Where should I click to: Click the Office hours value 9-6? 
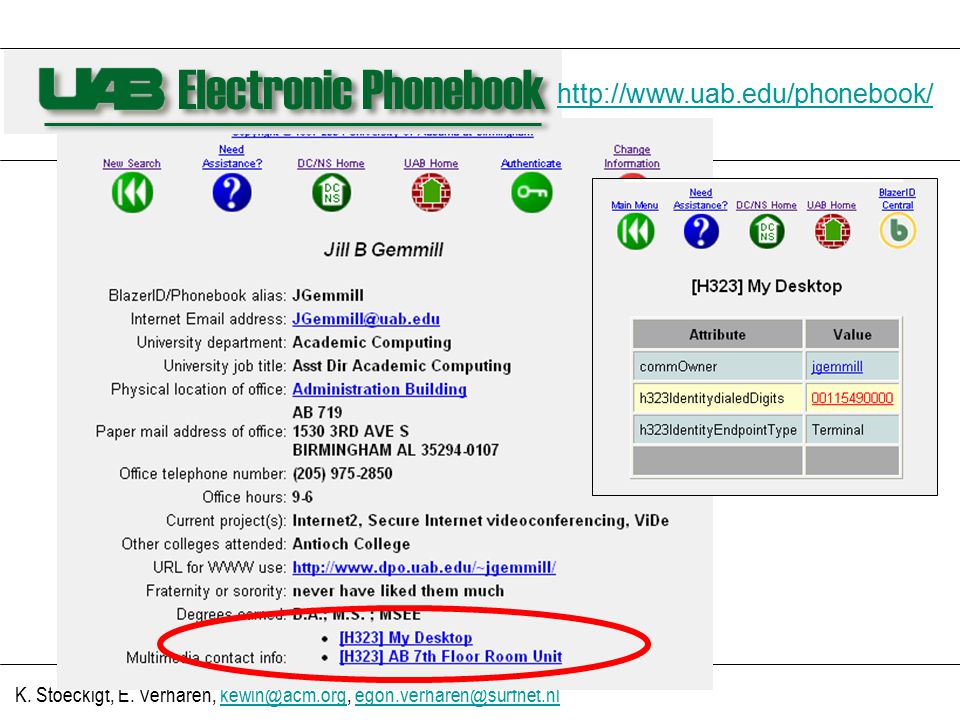pyautogui.click(x=302, y=497)
